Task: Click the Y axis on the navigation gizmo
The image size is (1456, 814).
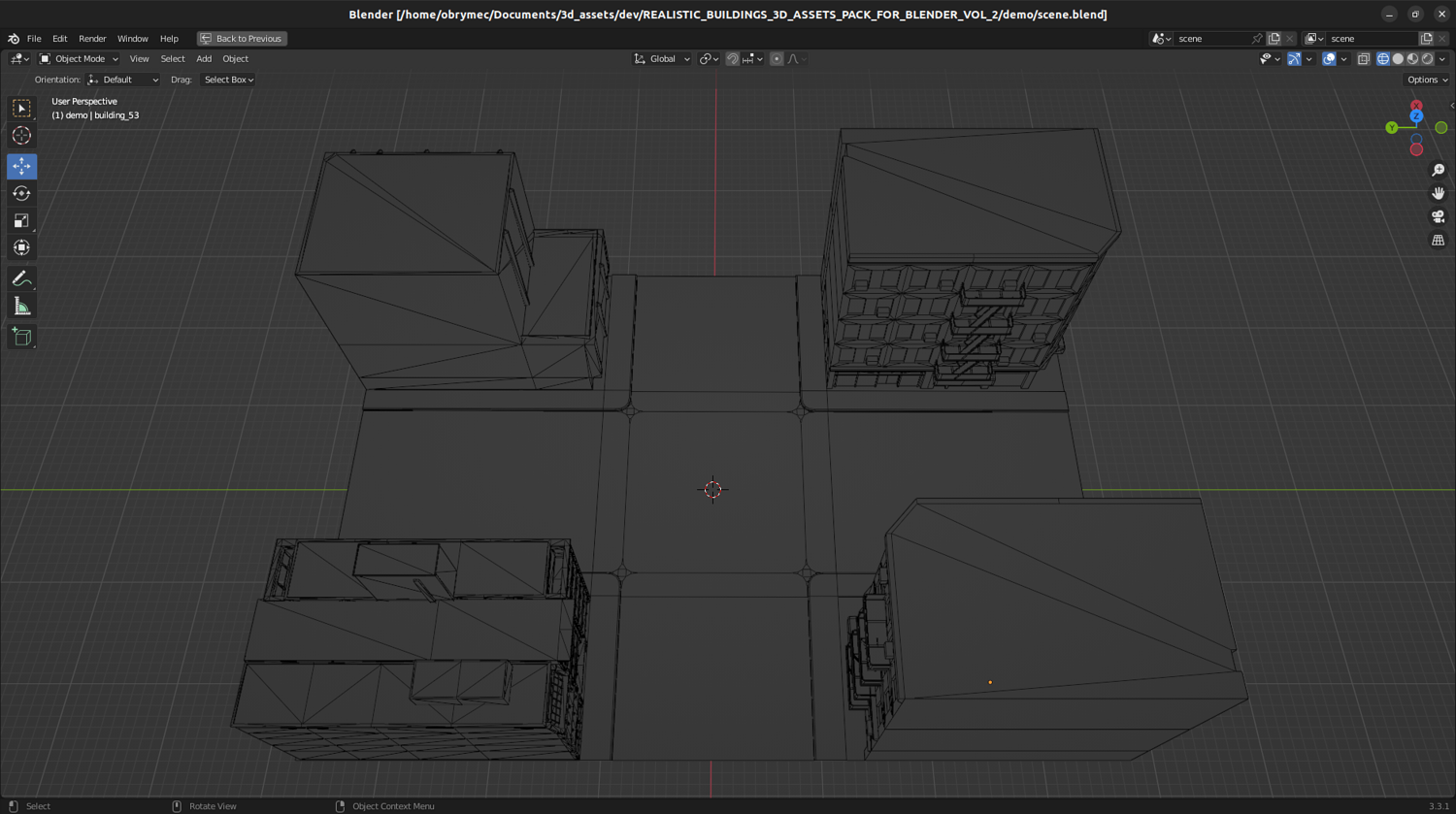Action: [1392, 128]
